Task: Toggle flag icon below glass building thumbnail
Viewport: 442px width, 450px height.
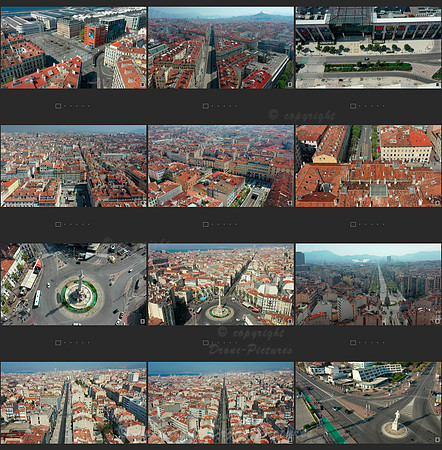Action: pyautogui.click(x=353, y=106)
